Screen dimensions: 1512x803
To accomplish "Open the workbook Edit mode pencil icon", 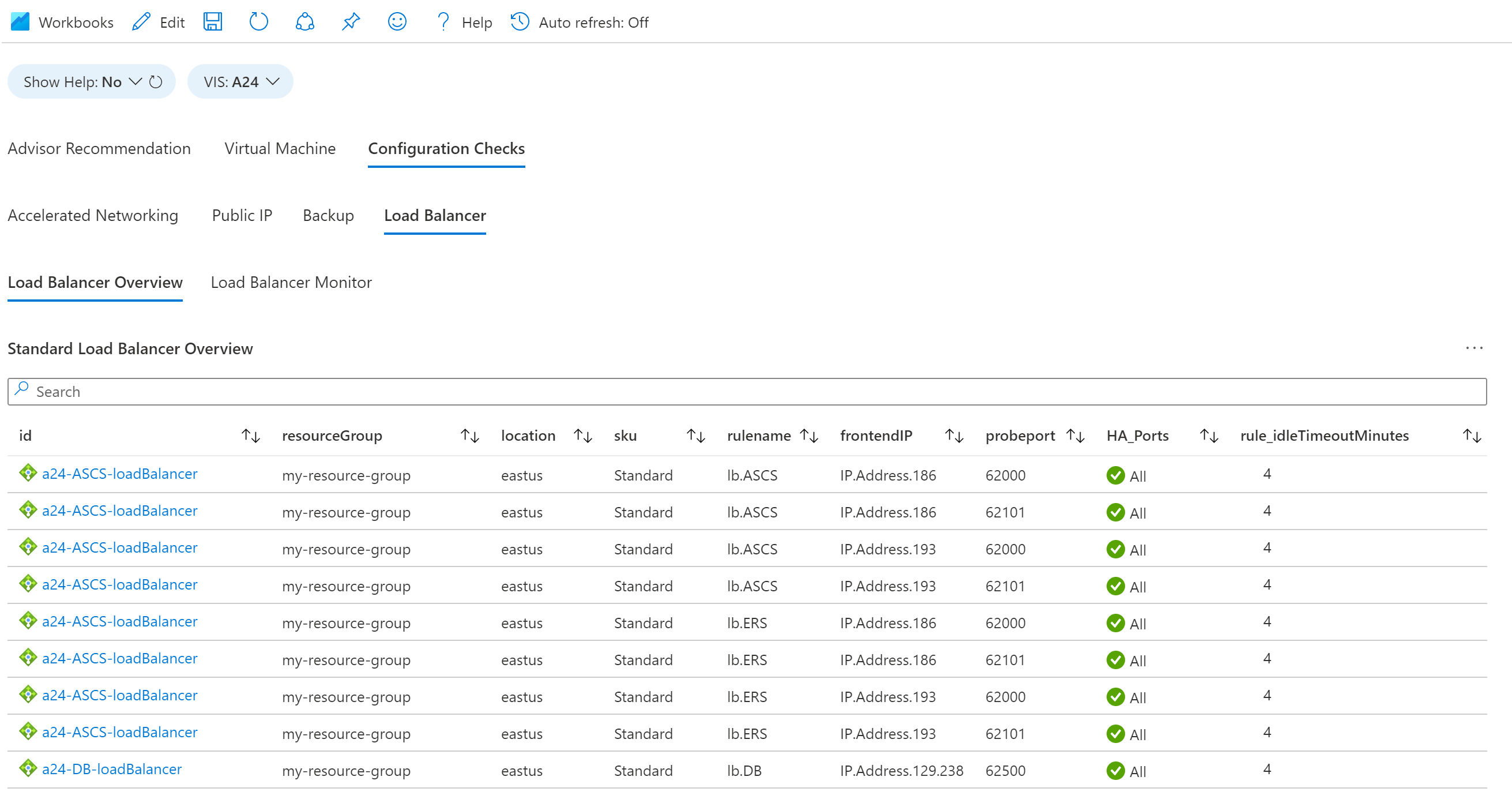I will click(x=140, y=22).
